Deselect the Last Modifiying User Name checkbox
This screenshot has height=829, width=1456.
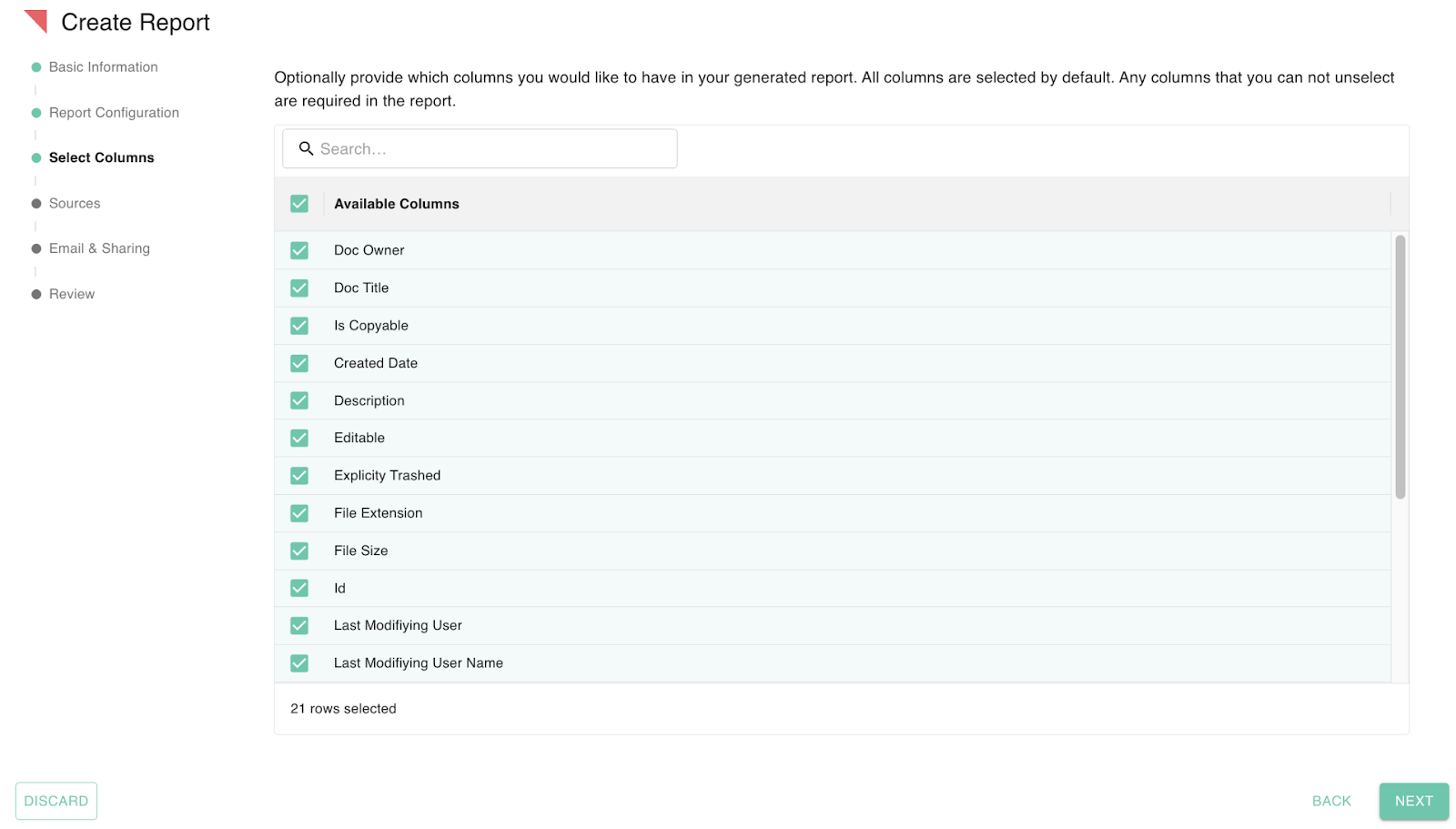[299, 662]
